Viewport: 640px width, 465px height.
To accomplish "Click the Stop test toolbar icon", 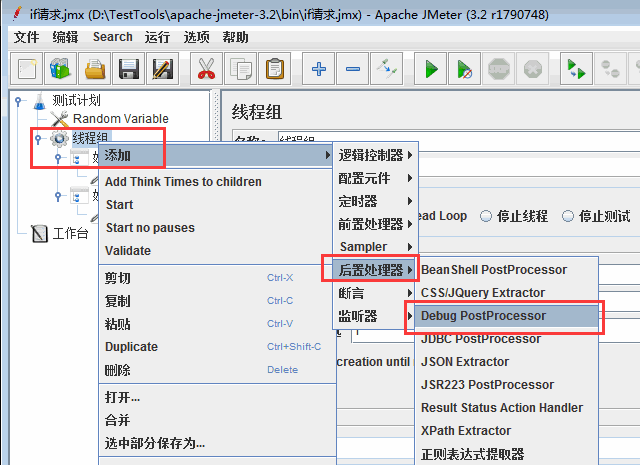I will click(499, 69).
